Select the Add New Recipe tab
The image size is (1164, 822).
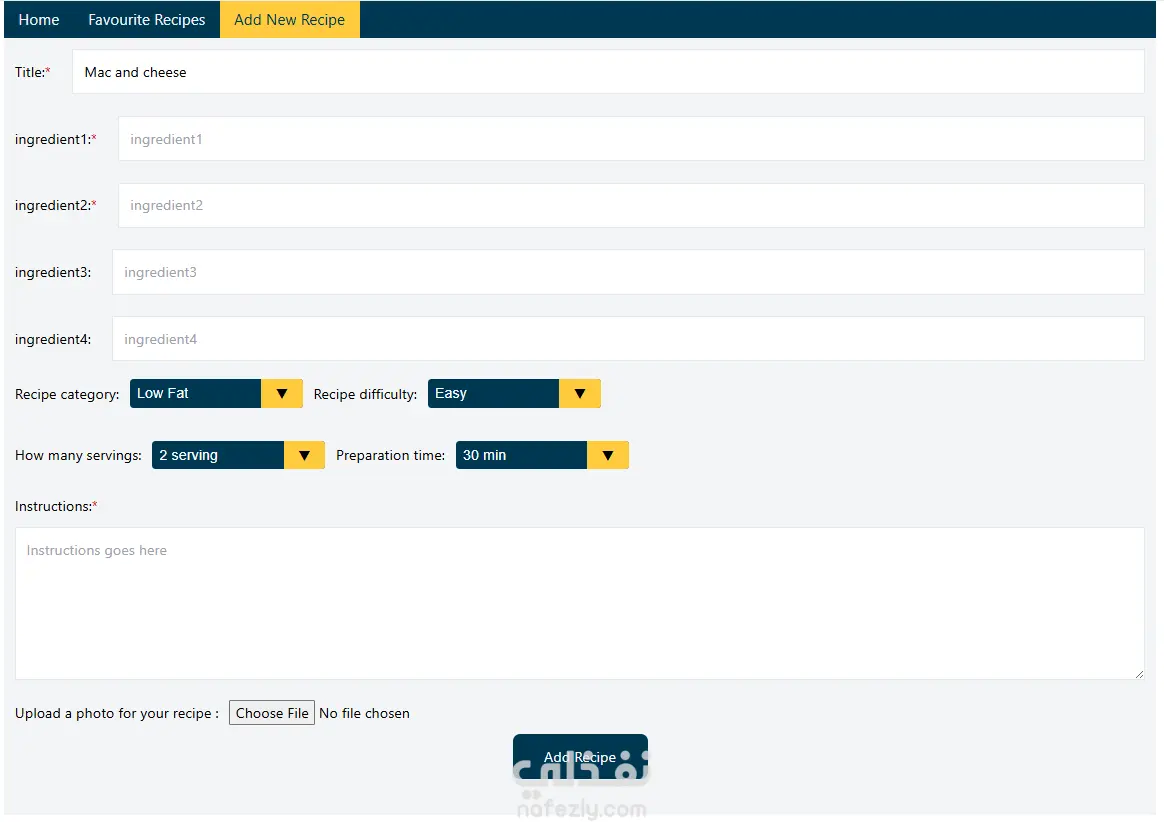click(x=290, y=20)
